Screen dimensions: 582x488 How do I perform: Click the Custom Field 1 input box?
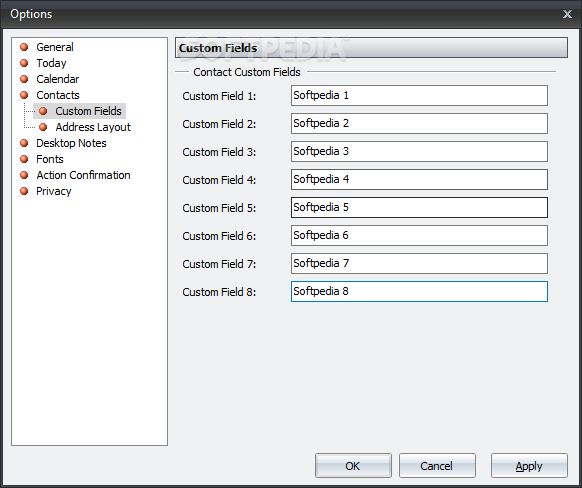pos(419,95)
